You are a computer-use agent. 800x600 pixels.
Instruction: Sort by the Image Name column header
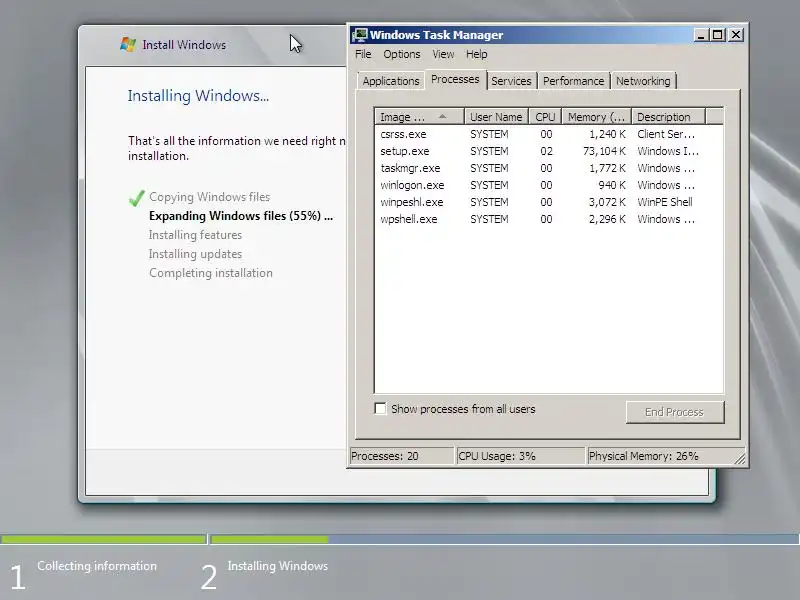click(418, 117)
